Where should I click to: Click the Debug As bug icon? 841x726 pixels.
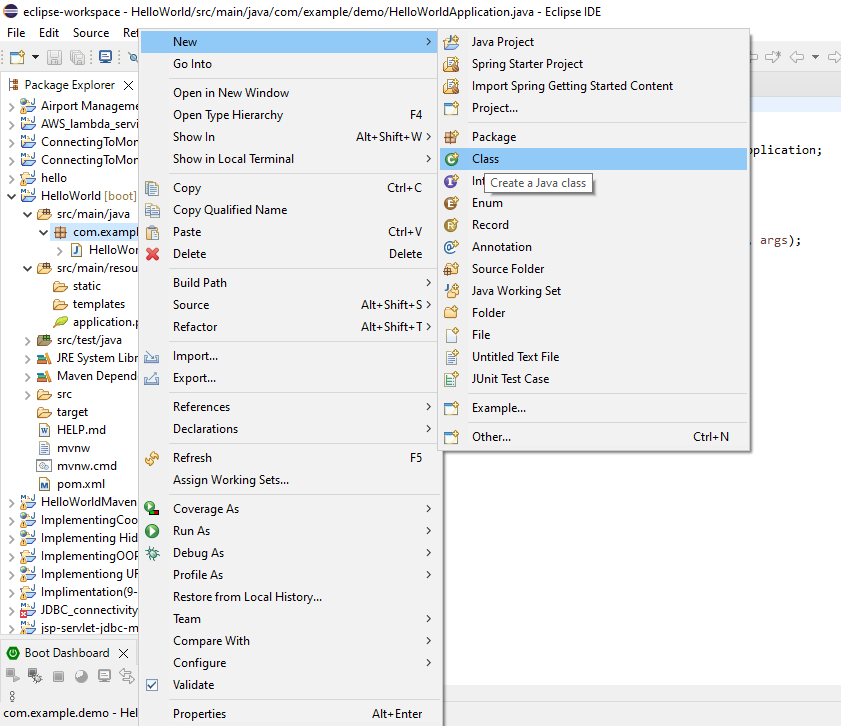[152, 553]
